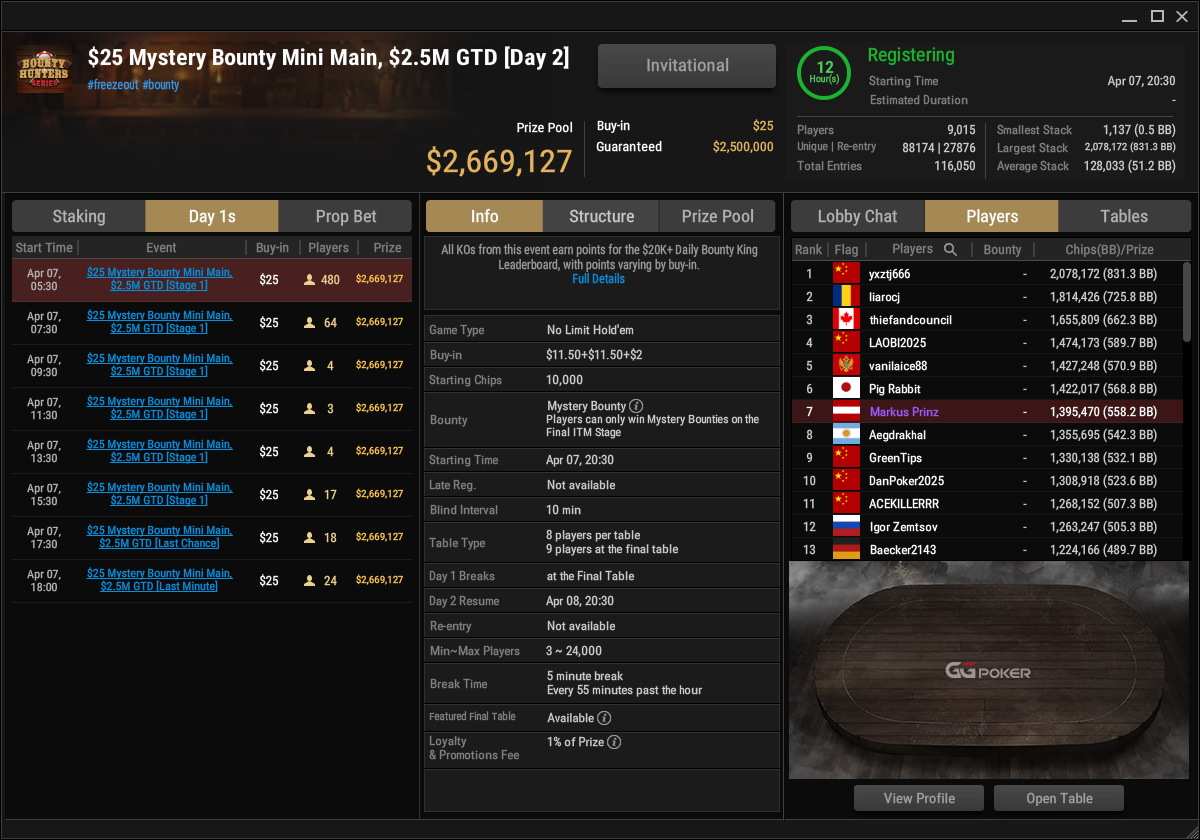Open the 07:30 Stage 1 event link
The image size is (1200, 840).
(160, 322)
